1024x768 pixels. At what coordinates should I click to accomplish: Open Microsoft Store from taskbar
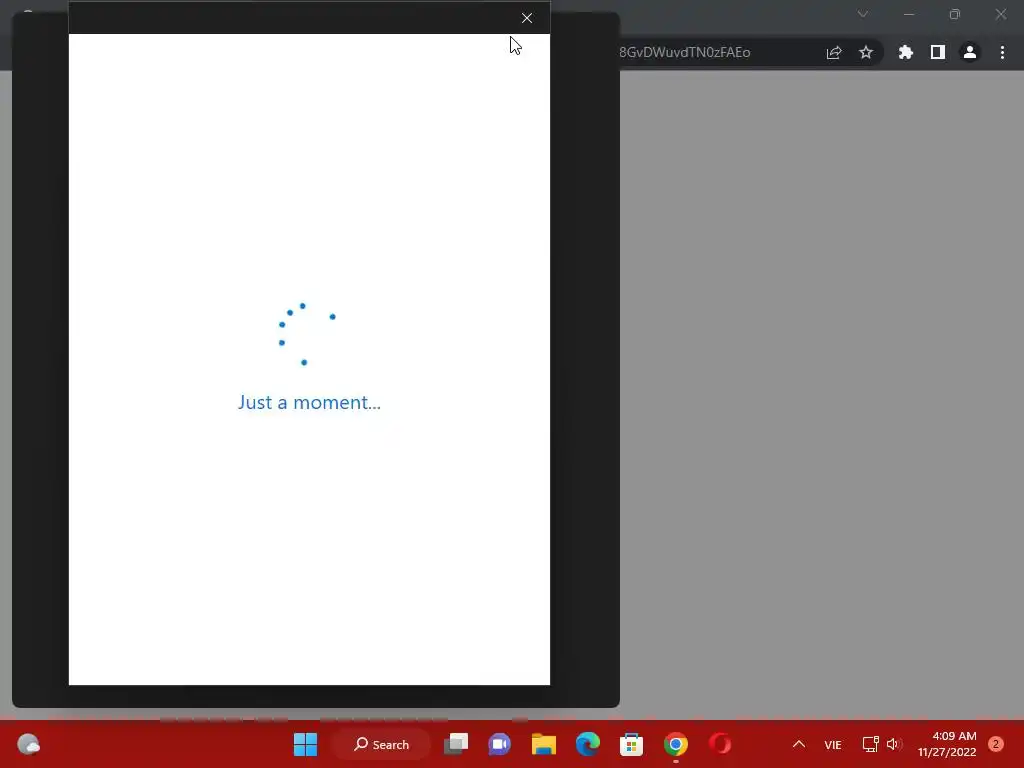pos(632,744)
